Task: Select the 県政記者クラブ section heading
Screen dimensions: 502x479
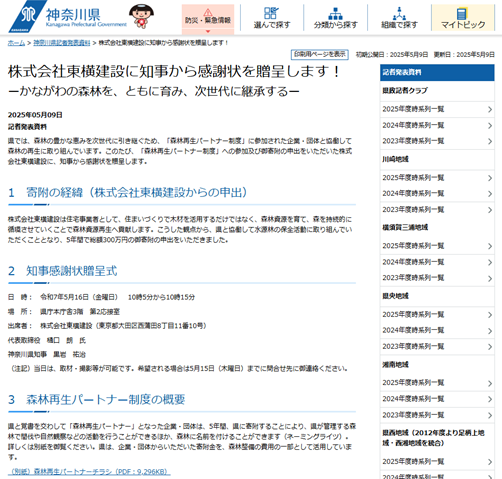Action: click(x=405, y=91)
